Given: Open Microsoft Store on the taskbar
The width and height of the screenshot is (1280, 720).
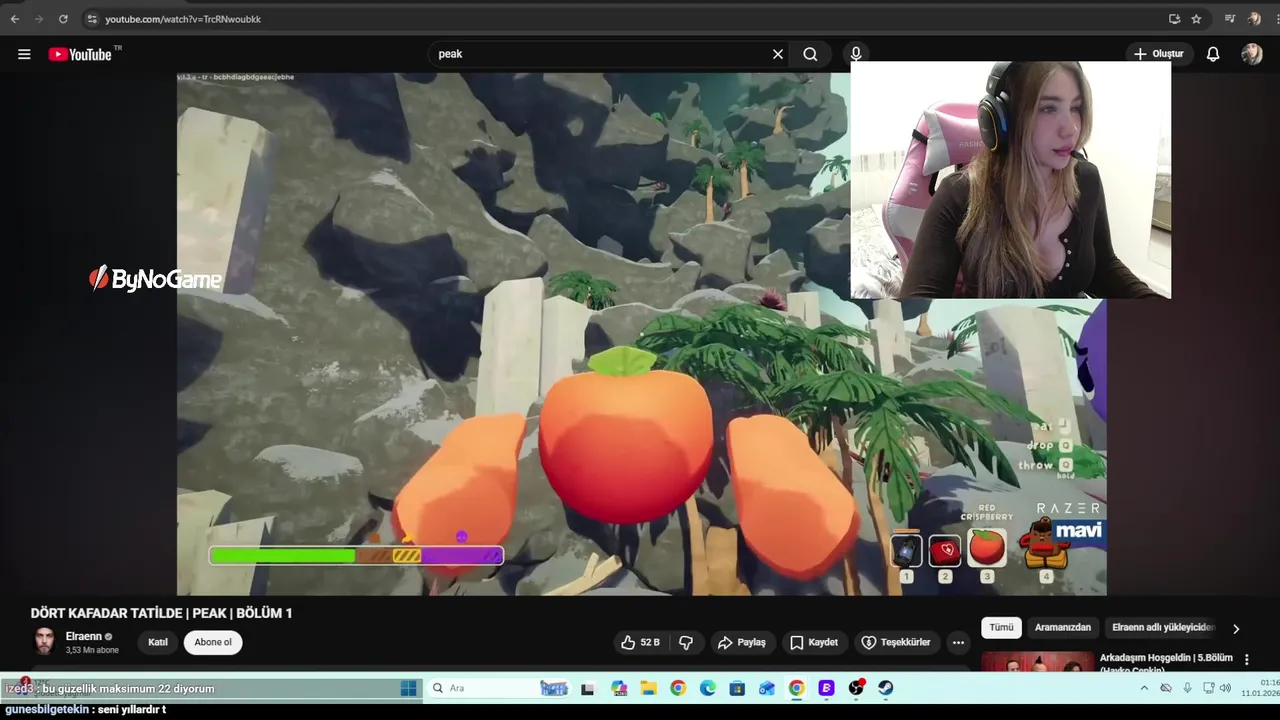Looking at the screenshot, I should 737,688.
